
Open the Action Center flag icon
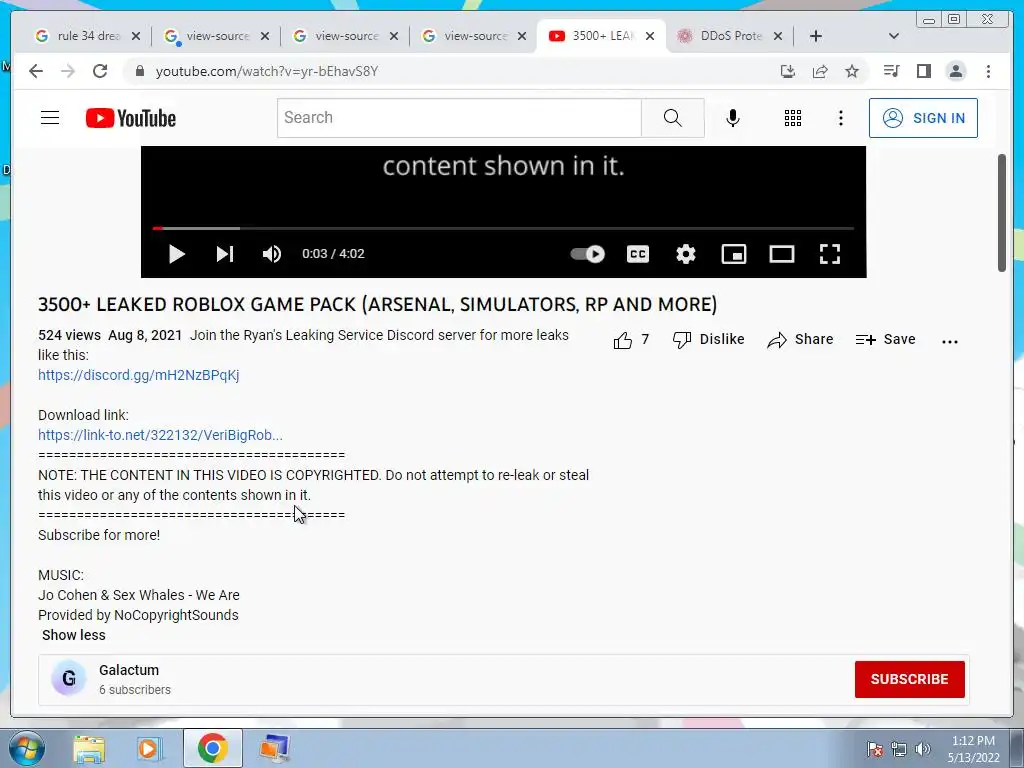875,749
